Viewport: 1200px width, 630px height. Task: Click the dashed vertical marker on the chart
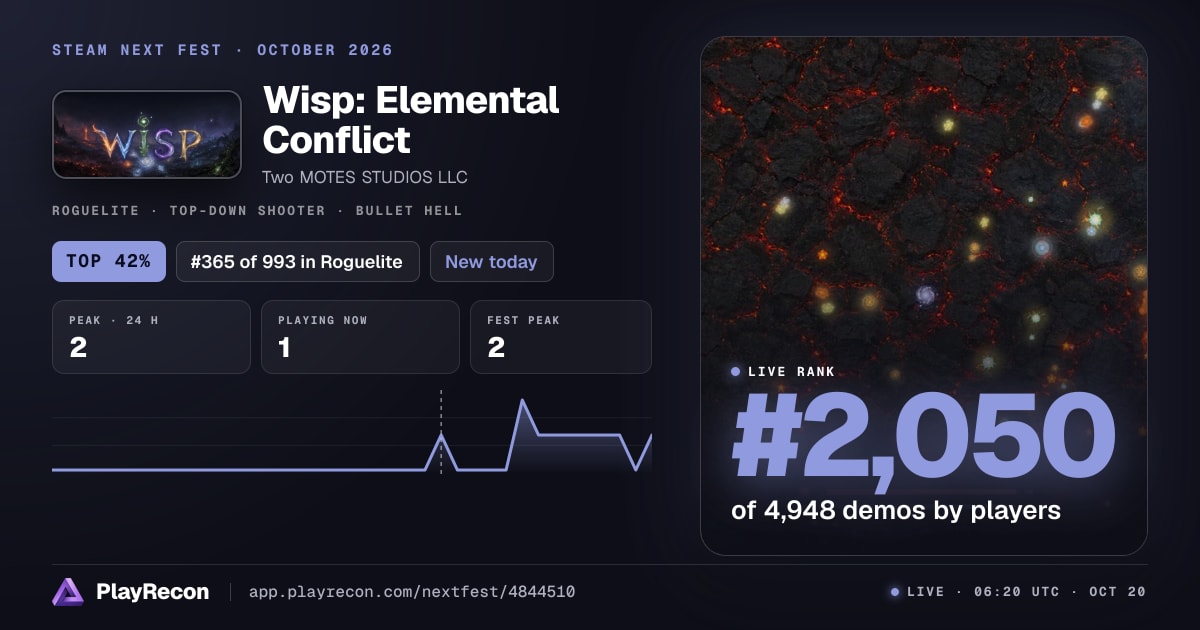441,430
